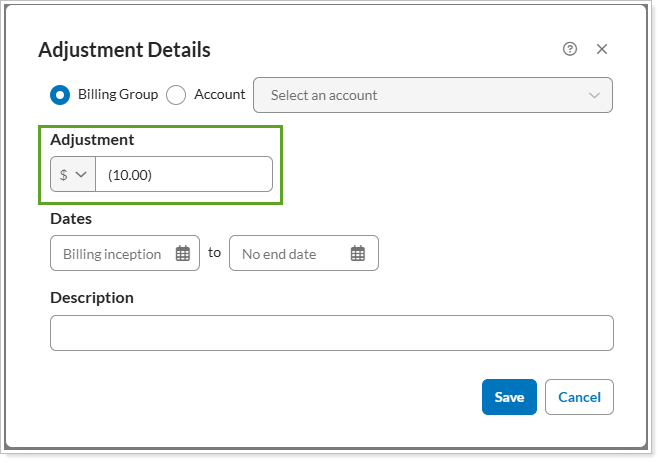Click the Adjustment Details title heading
The image size is (661, 463).
coord(124,50)
